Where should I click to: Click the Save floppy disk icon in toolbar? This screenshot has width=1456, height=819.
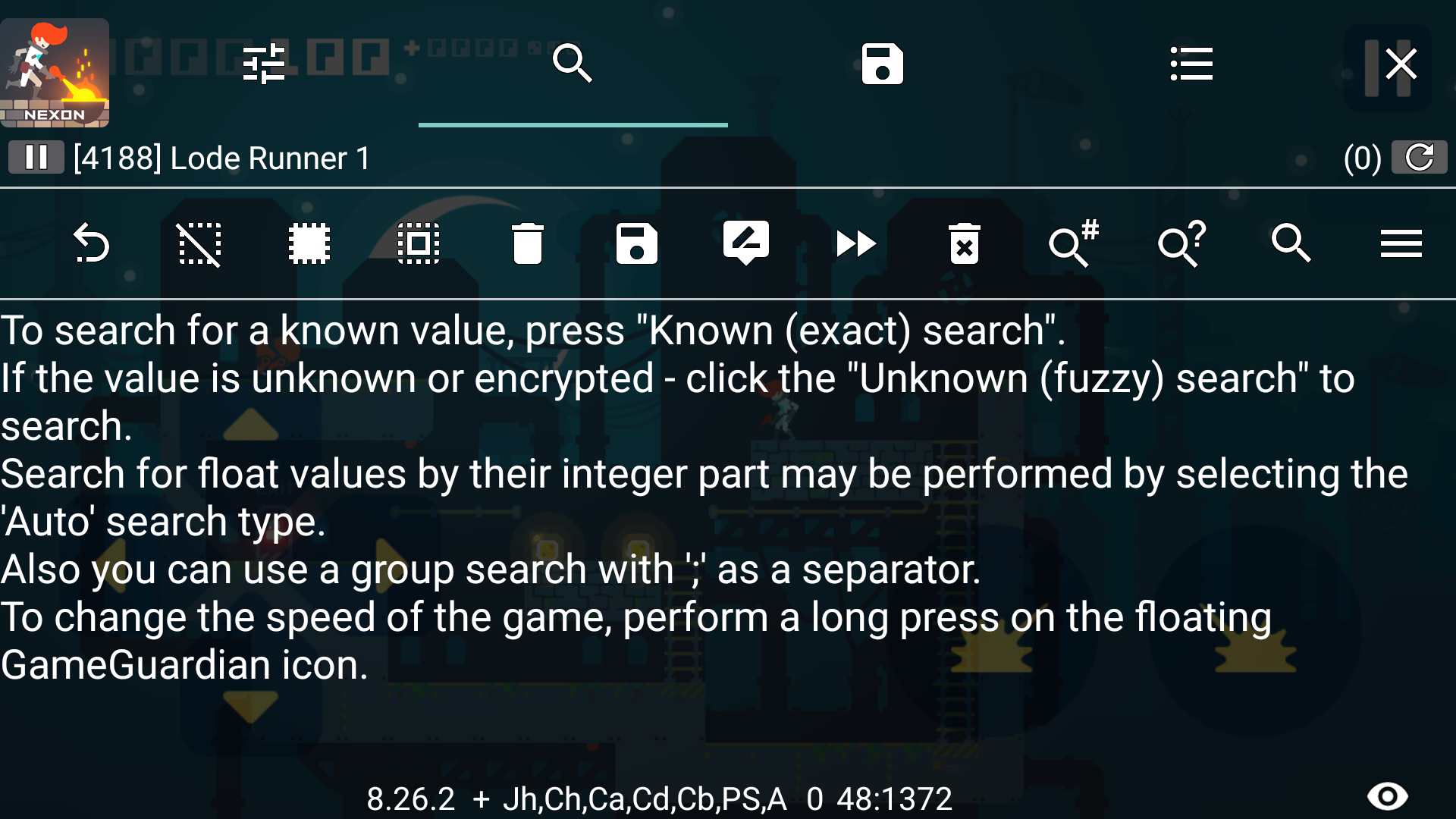[x=636, y=243]
